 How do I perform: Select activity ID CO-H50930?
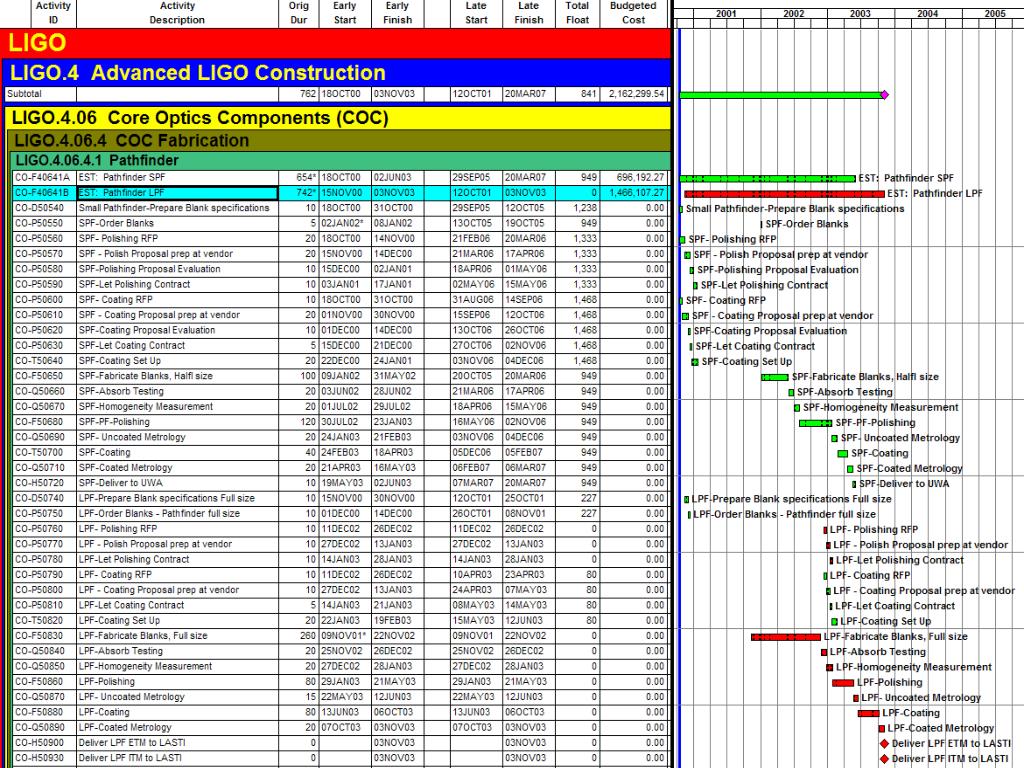click(x=44, y=758)
